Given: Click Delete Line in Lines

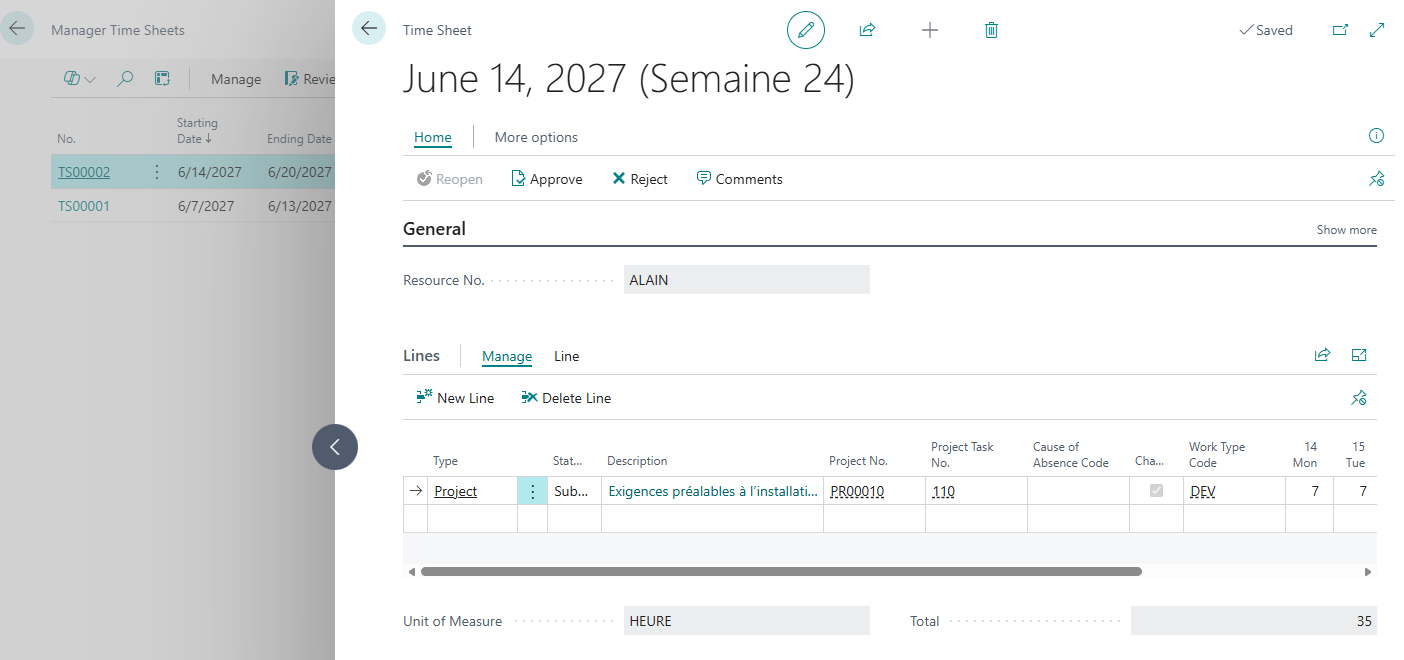Looking at the screenshot, I should coord(566,398).
